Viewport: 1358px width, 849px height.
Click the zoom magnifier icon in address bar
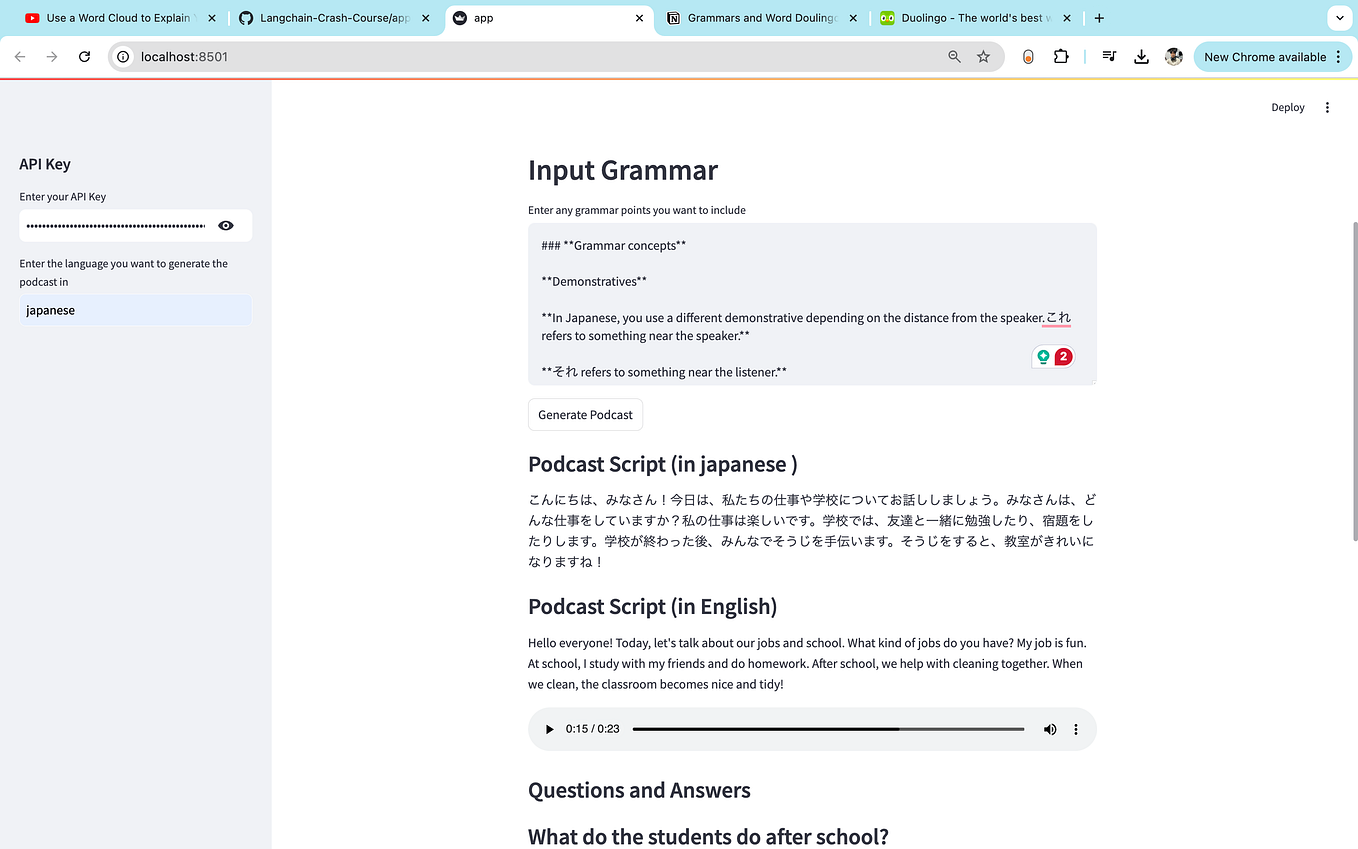pyautogui.click(x=954, y=56)
